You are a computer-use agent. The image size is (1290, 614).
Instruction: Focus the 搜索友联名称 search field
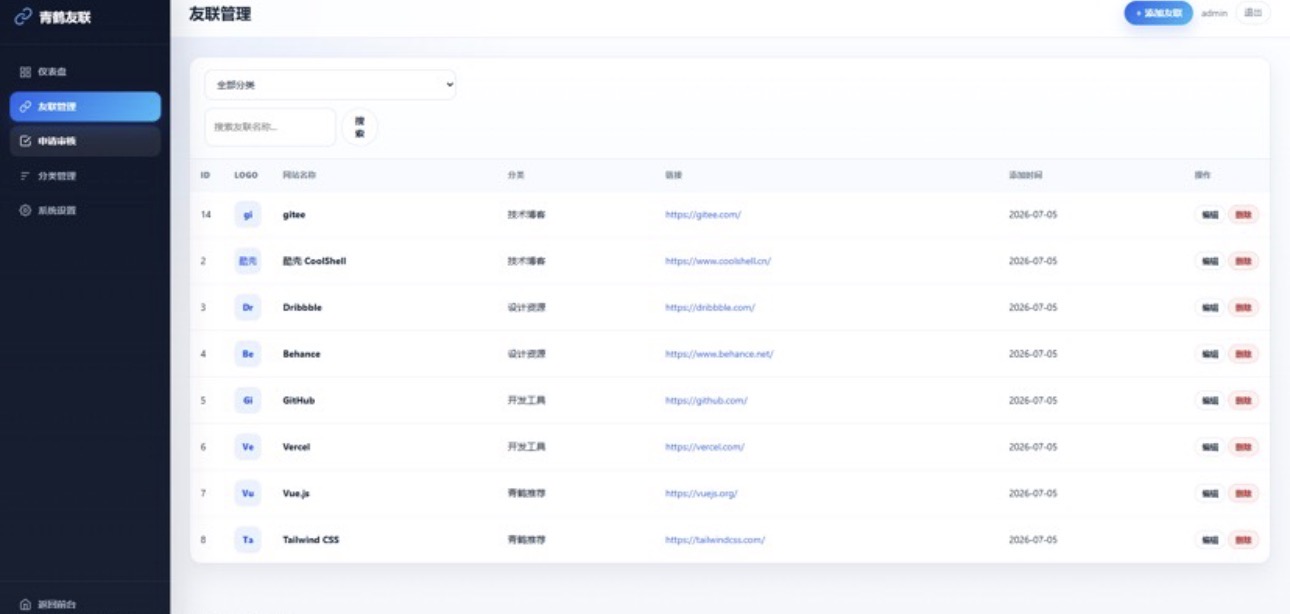coord(270,127)
